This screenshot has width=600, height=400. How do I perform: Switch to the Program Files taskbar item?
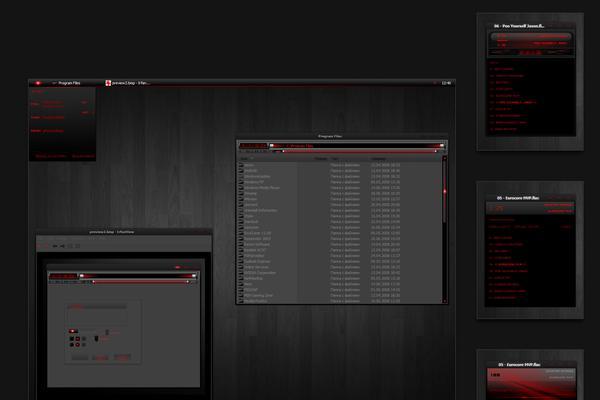(70, 82)
